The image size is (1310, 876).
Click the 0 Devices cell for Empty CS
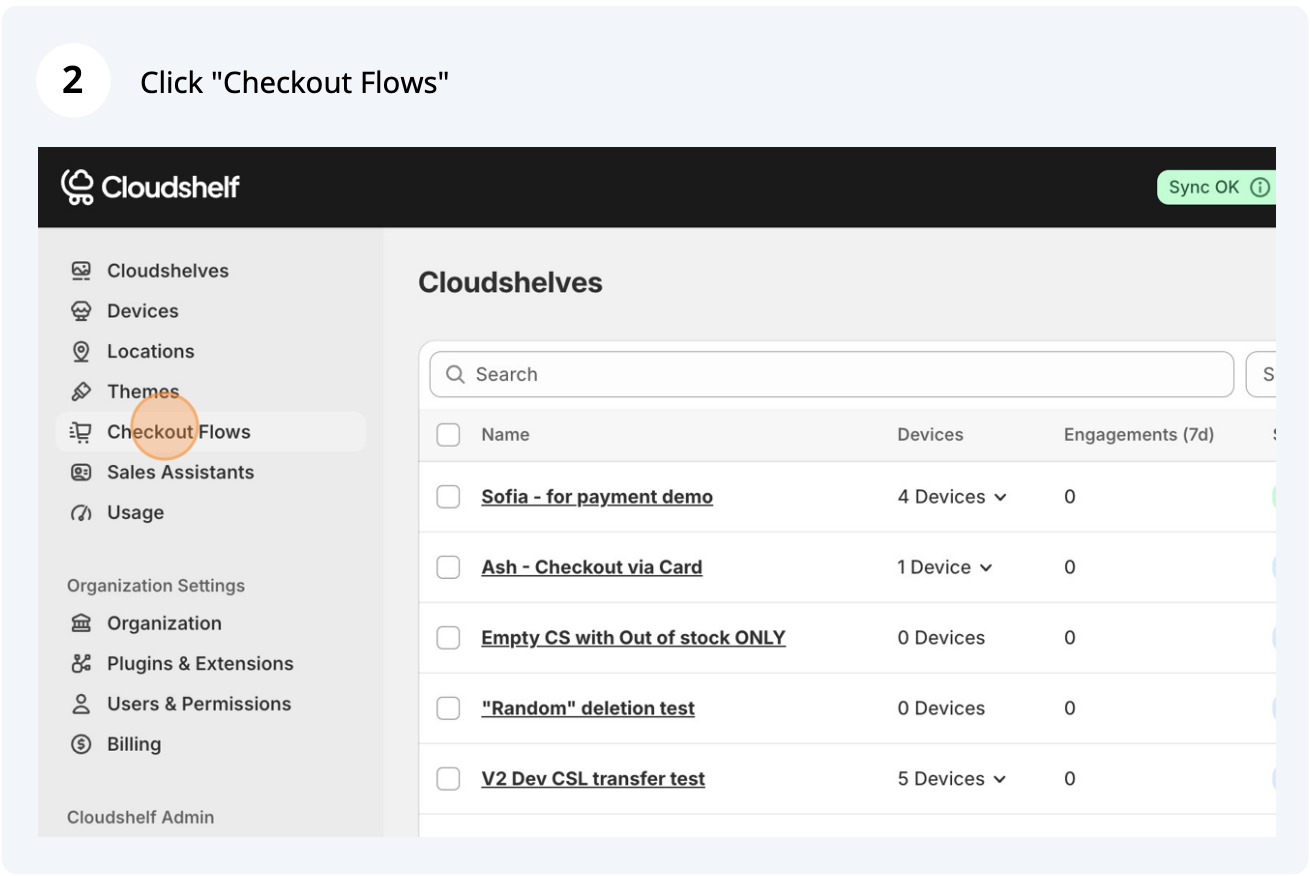click(941, 638)
